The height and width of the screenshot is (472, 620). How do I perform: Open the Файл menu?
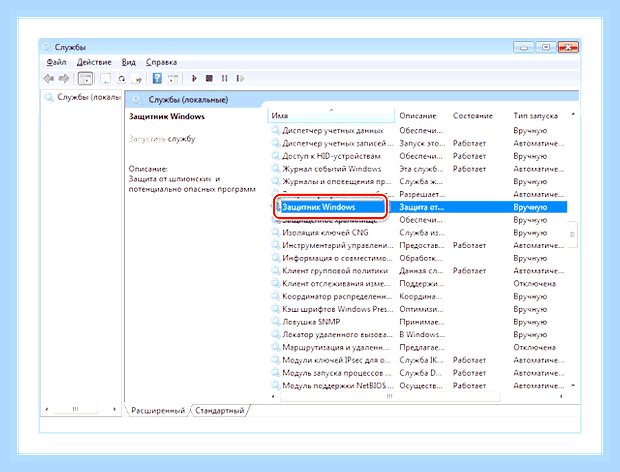tap(56, 62)
